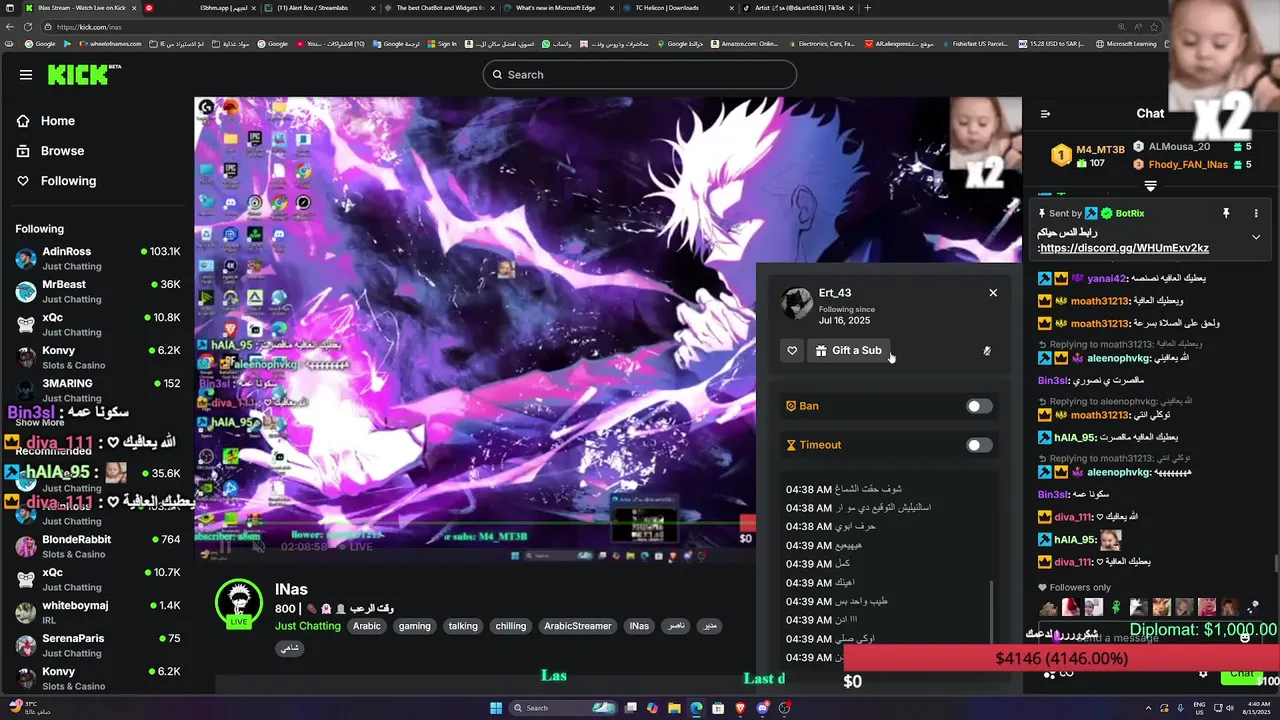This screenshot has width=1280, height=720.
Task: Toggle the Ban switch
Action: pyautogui.click(x=979, y=406)
